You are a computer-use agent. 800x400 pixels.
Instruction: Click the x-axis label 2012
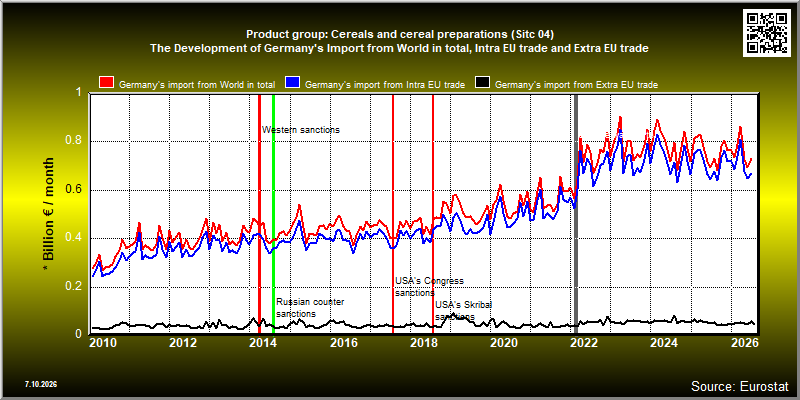click(183, 343)
